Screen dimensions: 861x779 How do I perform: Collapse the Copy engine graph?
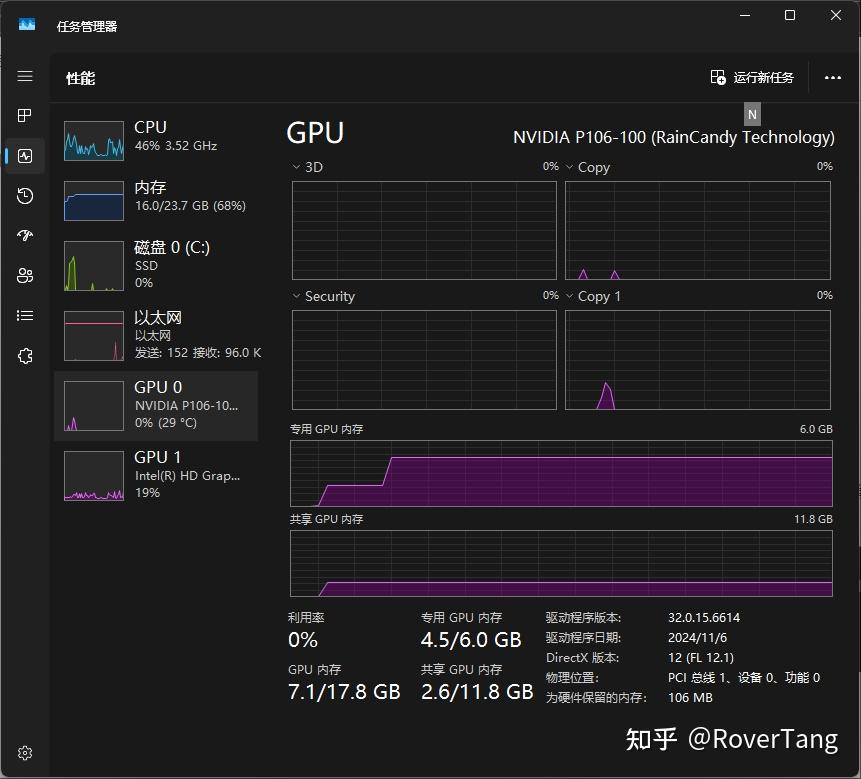click(x=568, y=167)
